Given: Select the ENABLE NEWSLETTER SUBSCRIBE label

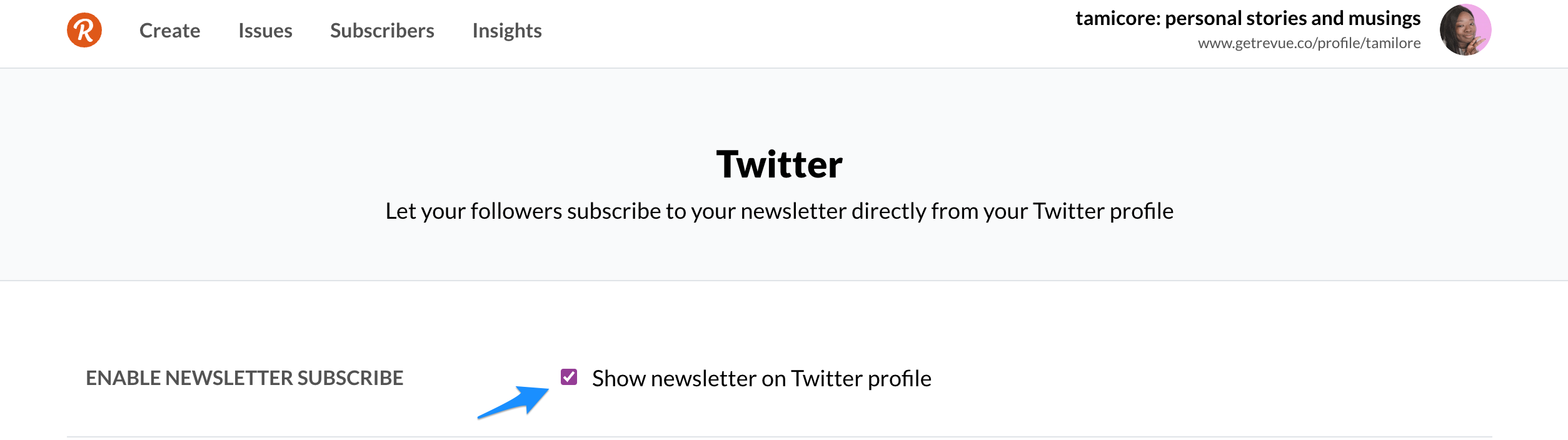Looking at the screenshot, I should 244,378.
